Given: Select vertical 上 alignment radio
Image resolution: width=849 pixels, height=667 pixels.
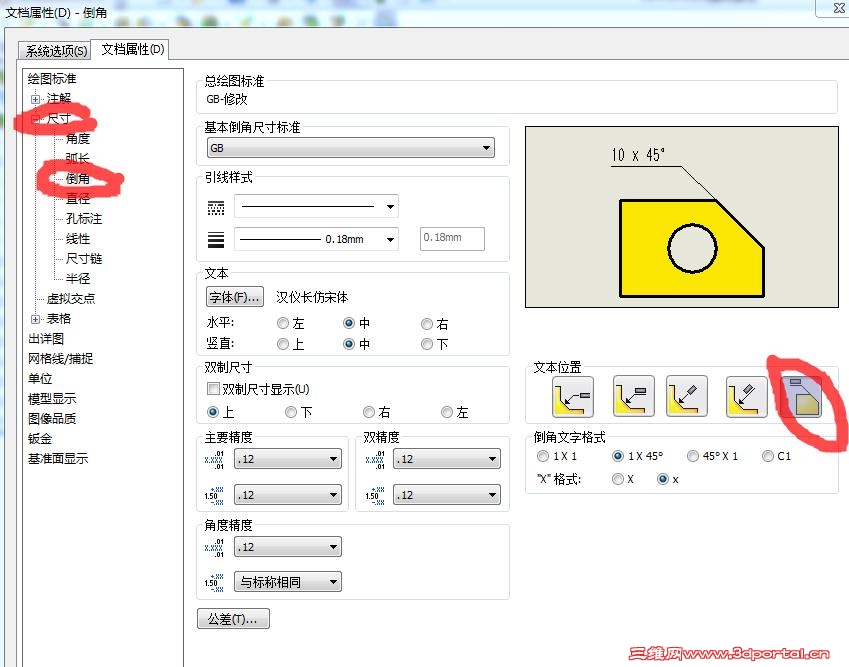Looking at the screenshot, I should [283, 344].
